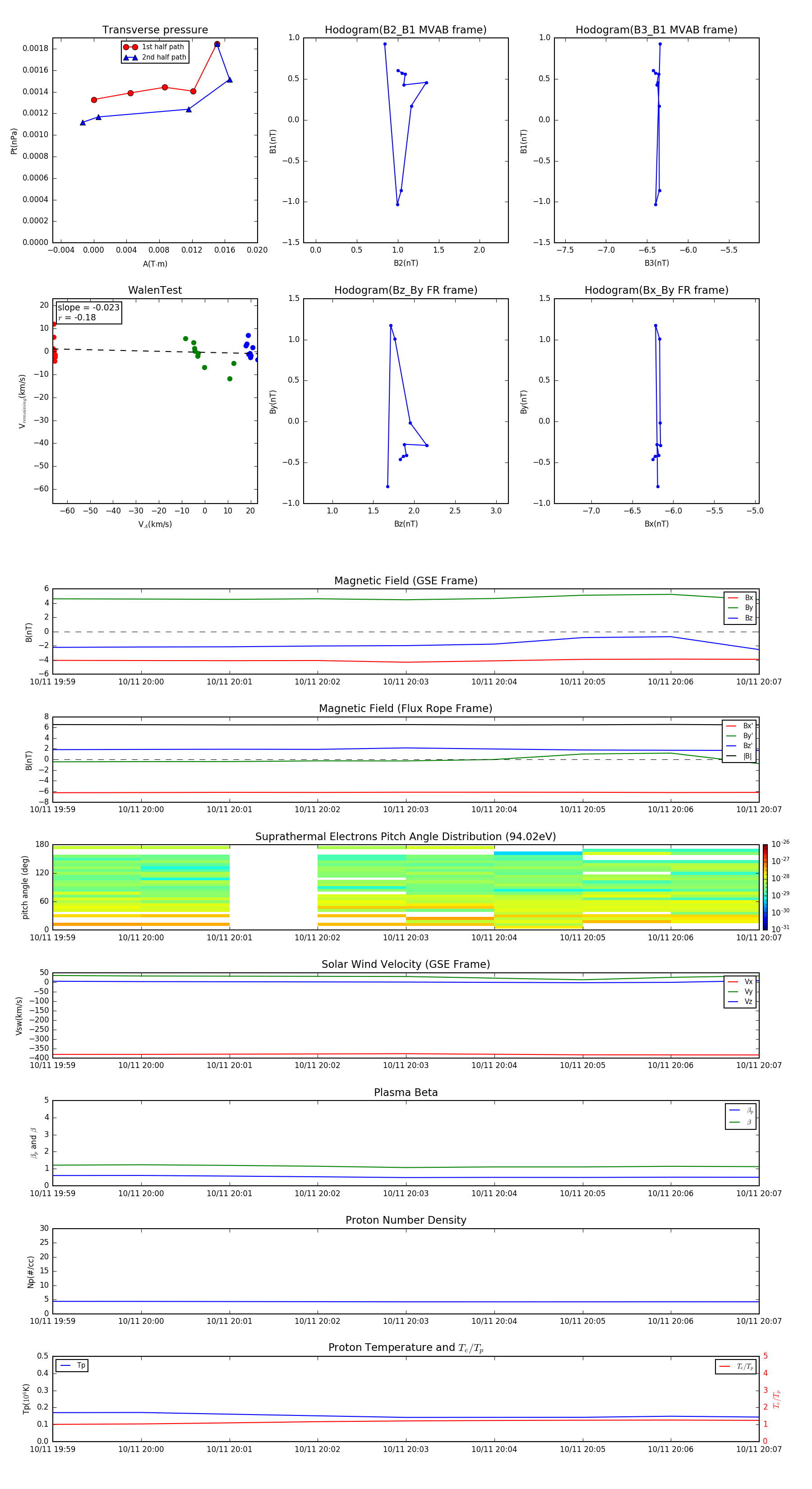Click the "Transverse pressure" plot title
Screen dimensions: 812x1489
point(155,30)
